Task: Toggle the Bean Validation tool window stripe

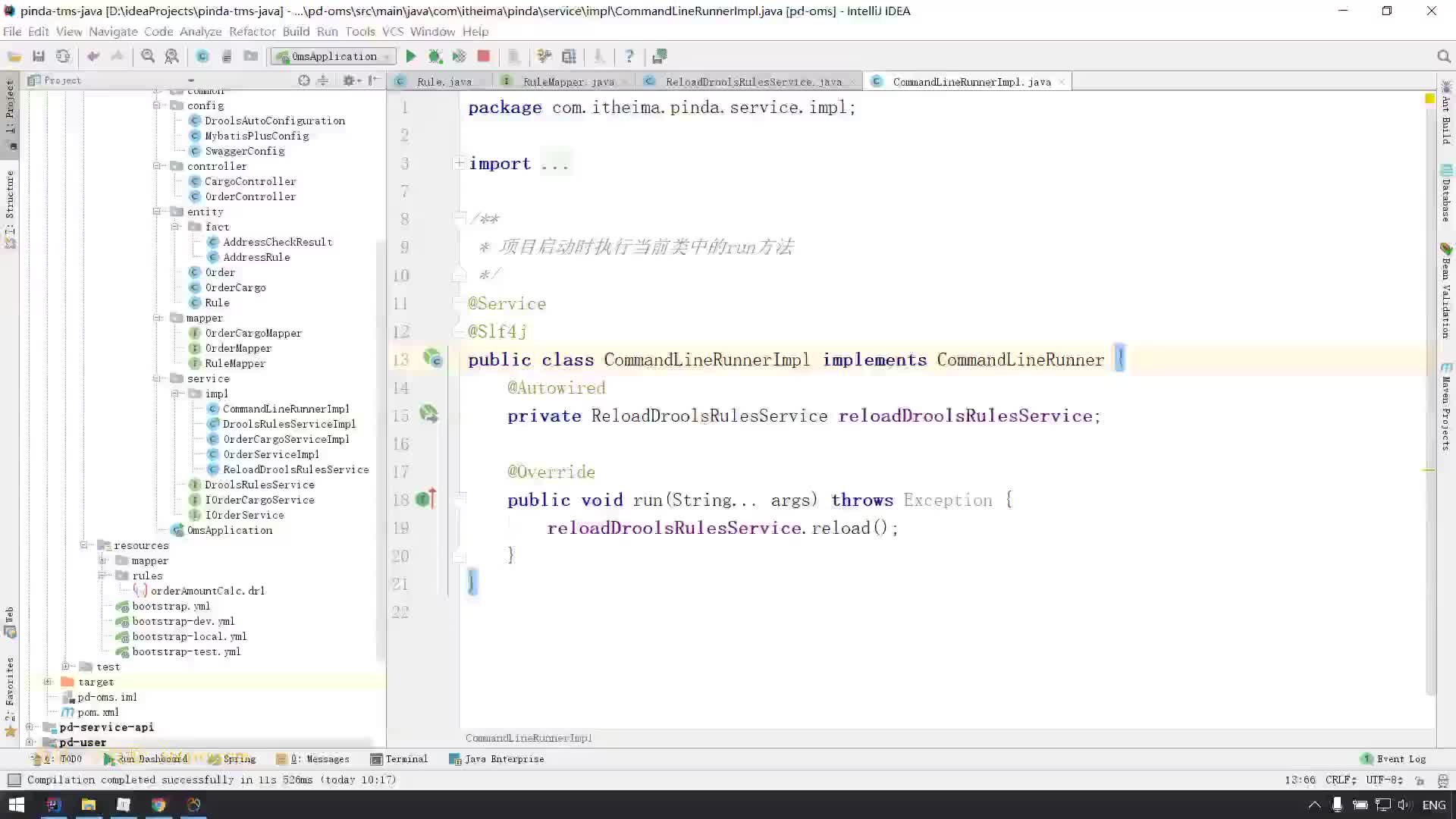Action: pyautogui.click(x=1446, y=290)
